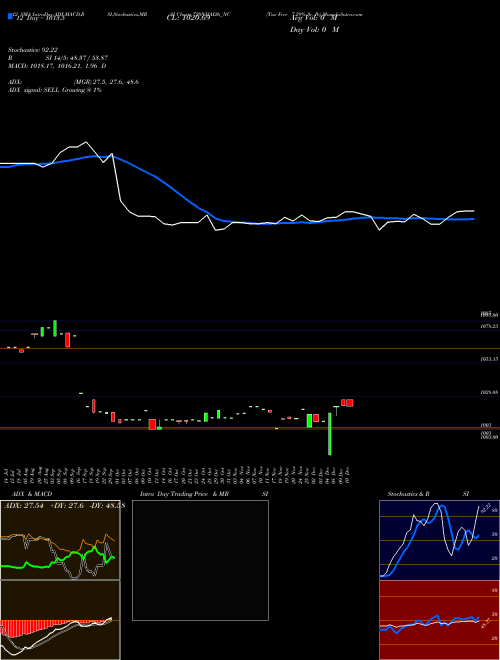
Task: Click the last red candlestick on chart
Action: click(x=350, y=403)
